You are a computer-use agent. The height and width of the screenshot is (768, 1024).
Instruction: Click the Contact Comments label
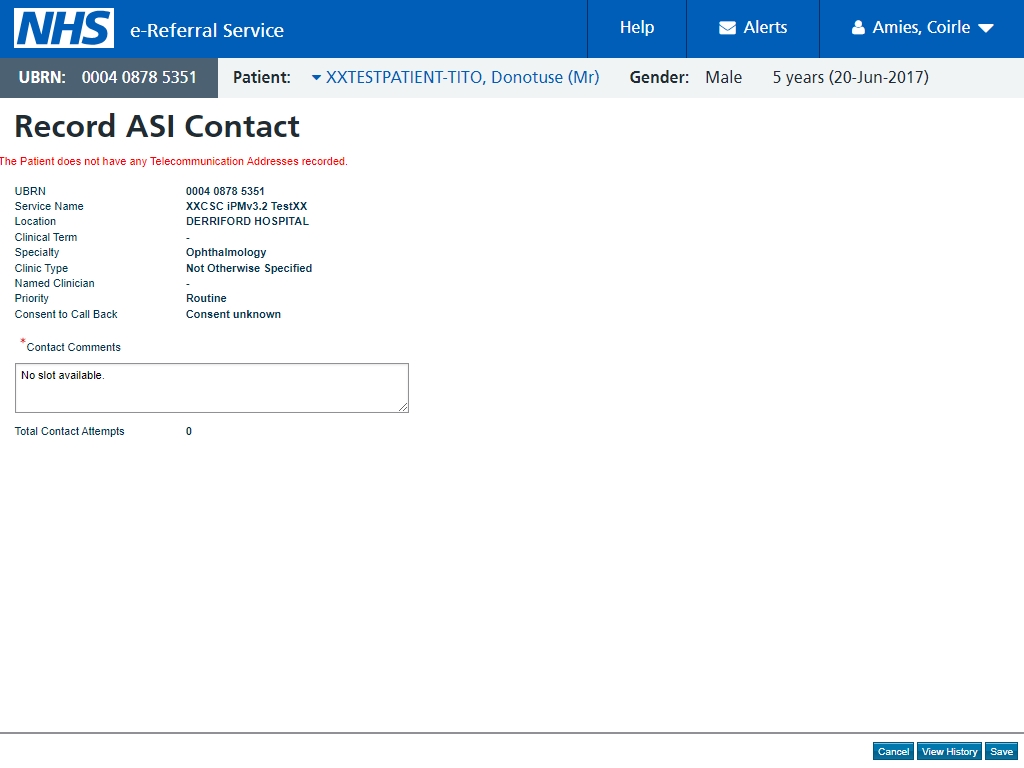tap(73, 347)
